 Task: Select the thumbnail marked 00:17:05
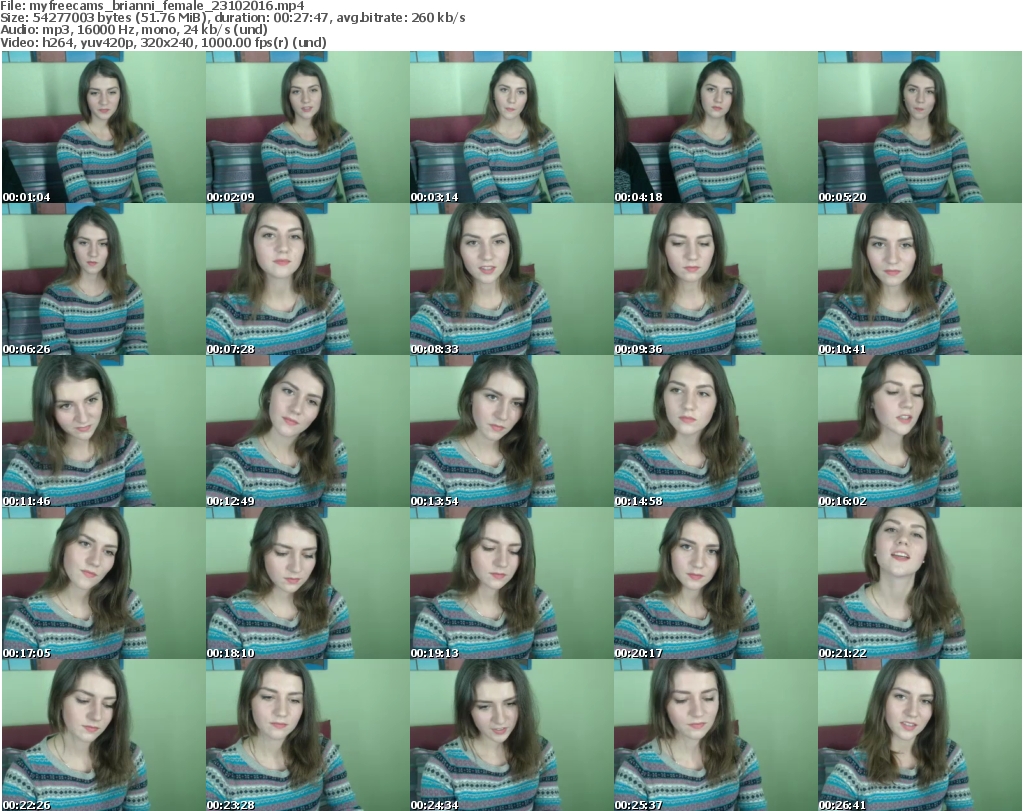pyautogui.click(x=103, y=583)
